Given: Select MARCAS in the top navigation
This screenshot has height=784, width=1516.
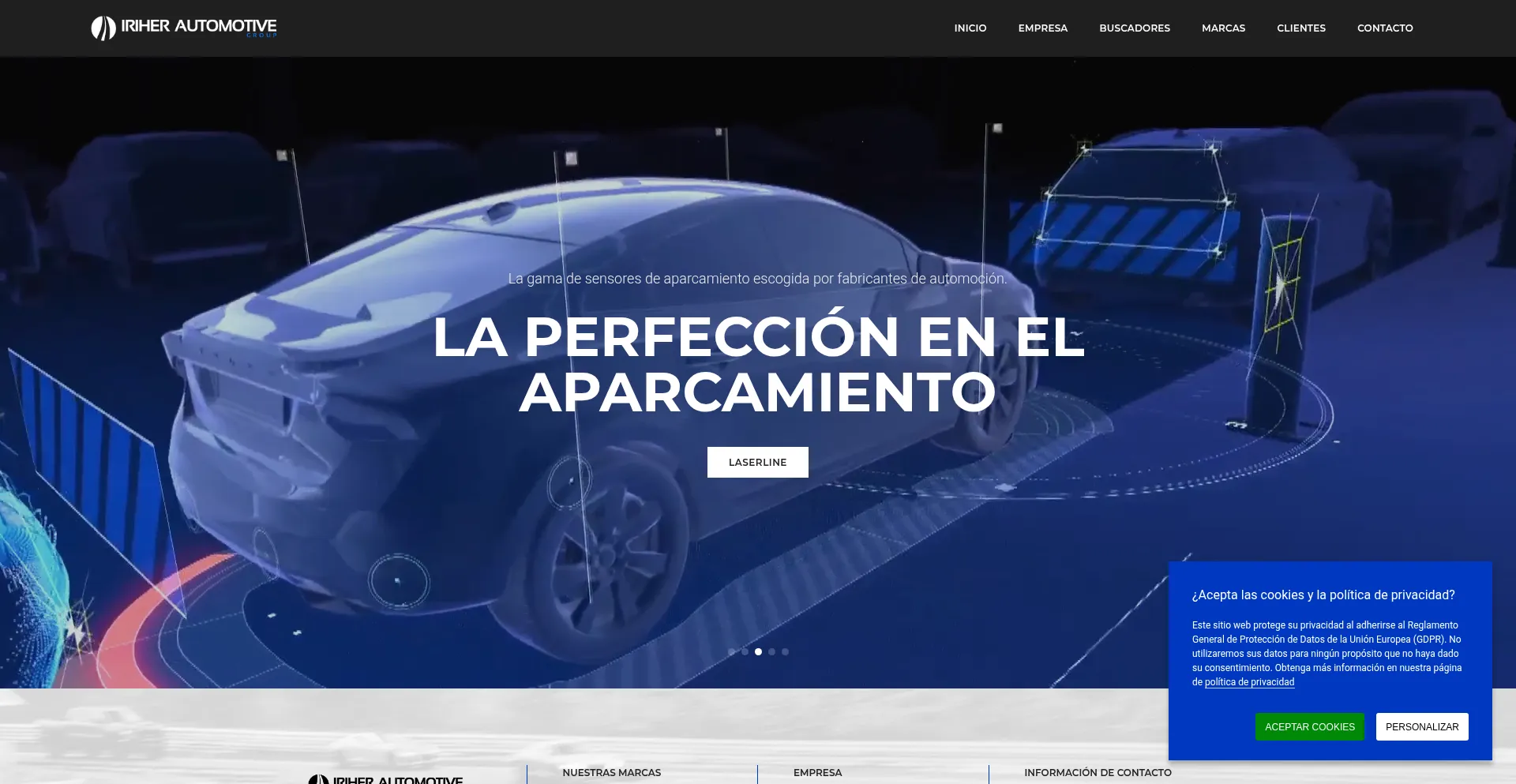Looking at the screenshot, I should pos(1223,28).
